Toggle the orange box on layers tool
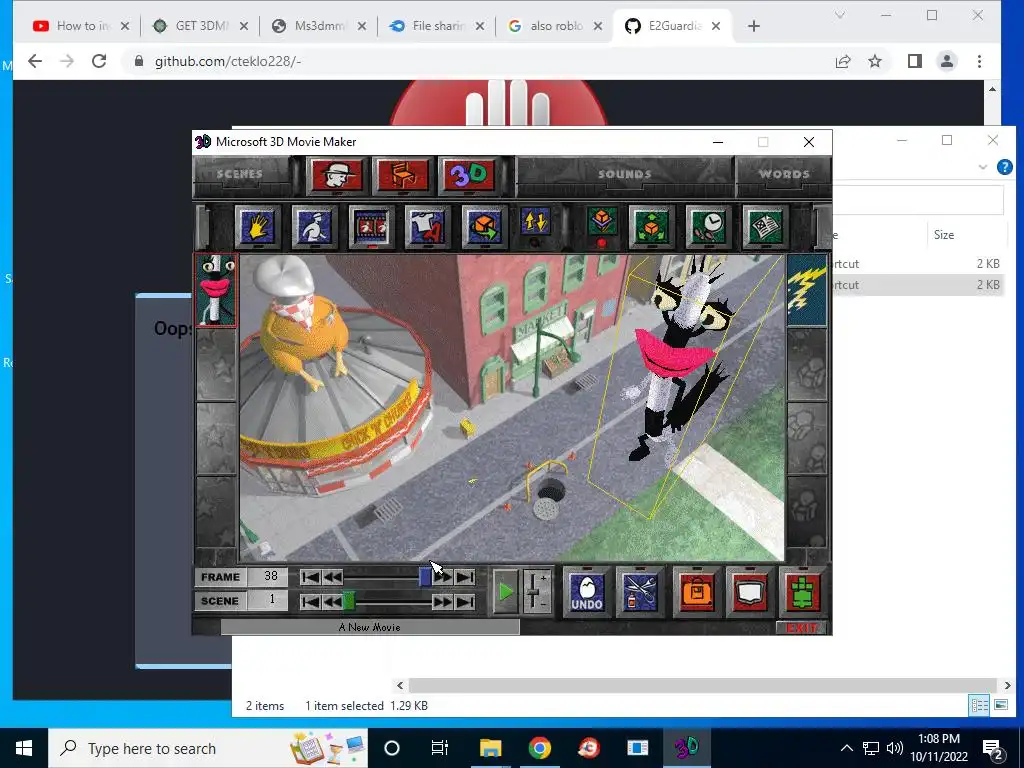 (601, 222)
